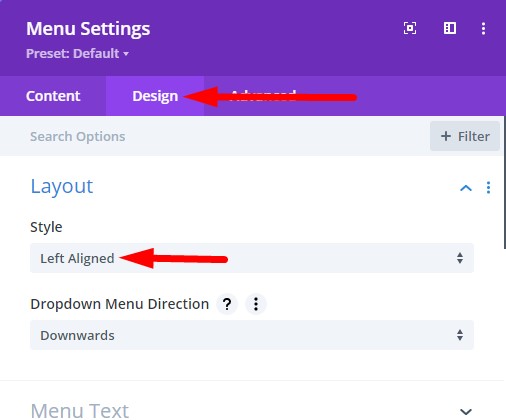Open the Menu Settings more options icon

[483, 28]
